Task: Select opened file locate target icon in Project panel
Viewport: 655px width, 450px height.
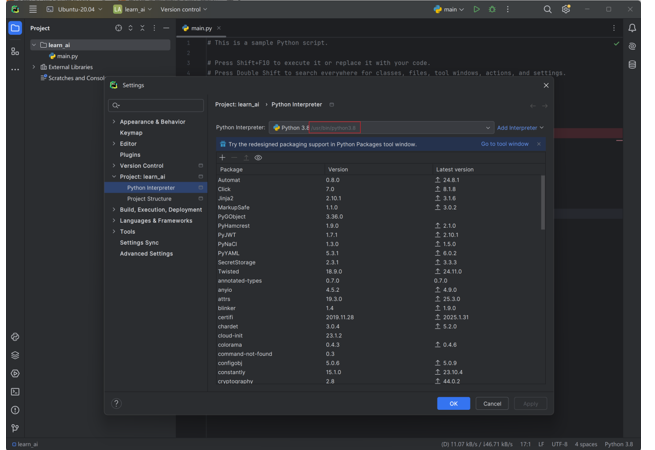Action: 119,28
